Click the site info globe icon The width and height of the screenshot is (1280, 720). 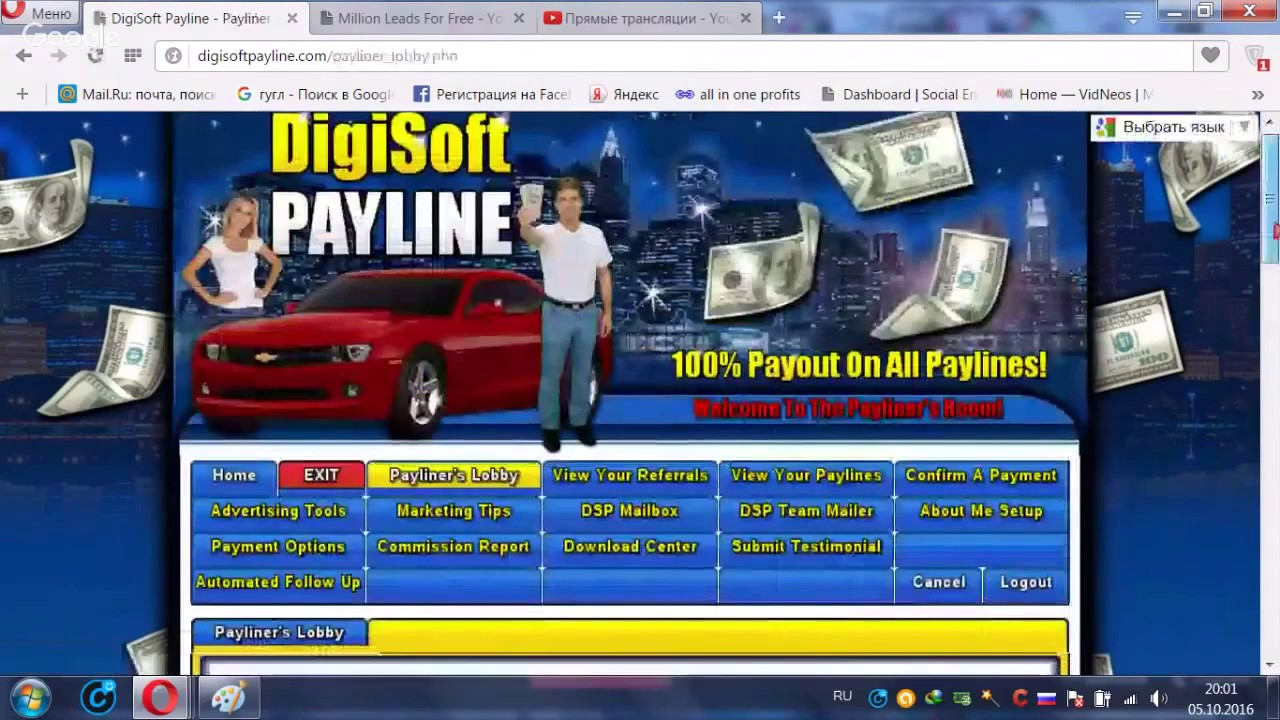point(173,56)
